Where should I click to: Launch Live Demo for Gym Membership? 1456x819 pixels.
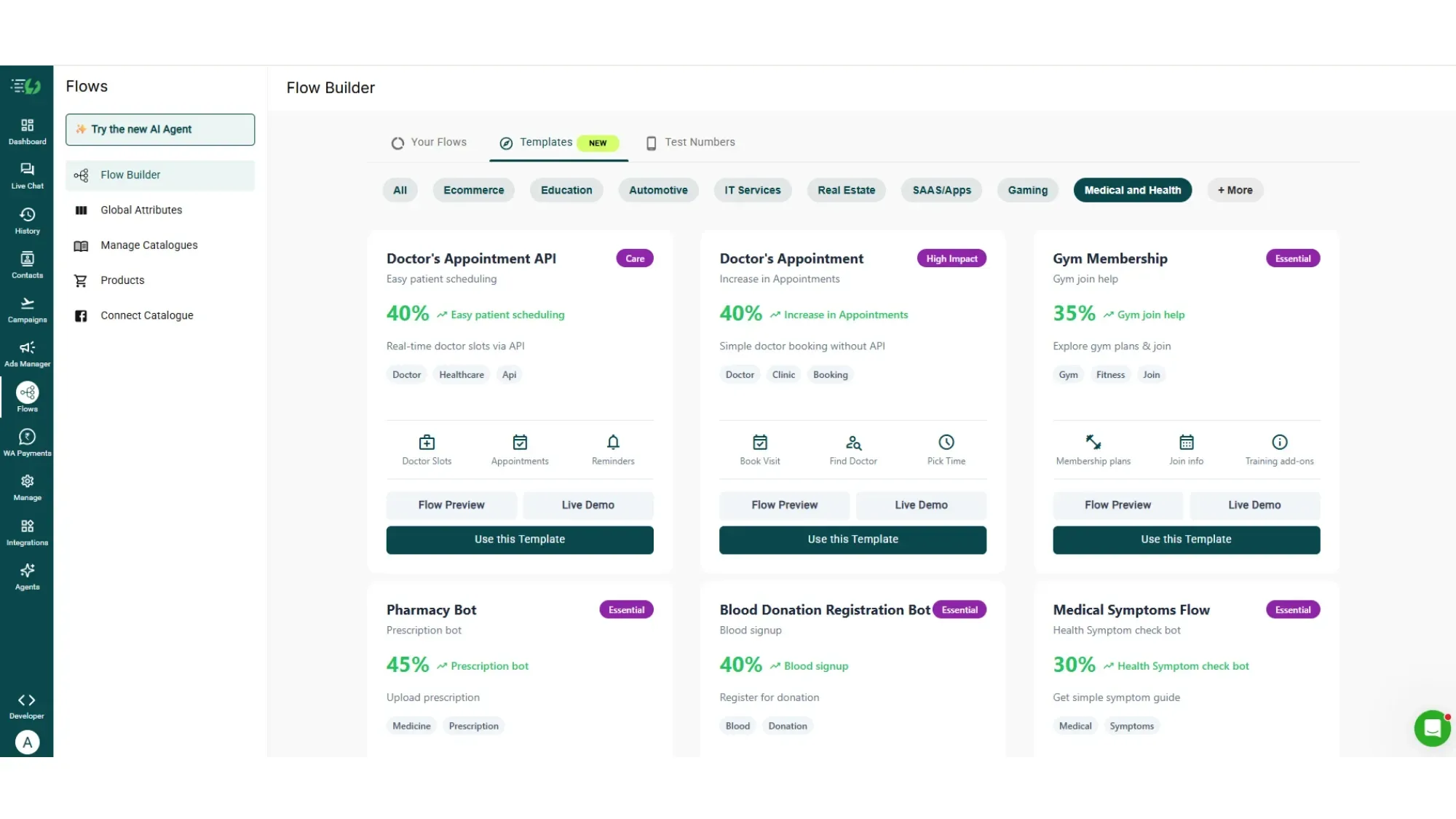click(x=1255, y=505)
